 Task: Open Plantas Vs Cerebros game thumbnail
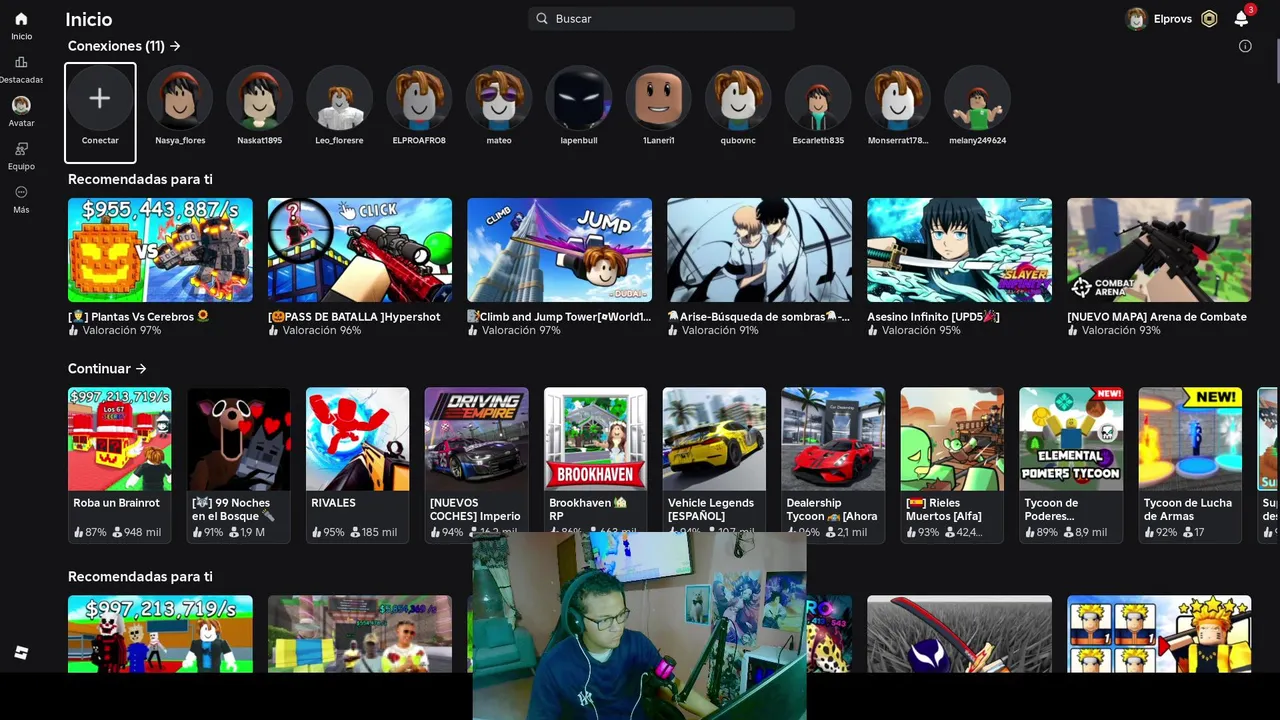160,250
